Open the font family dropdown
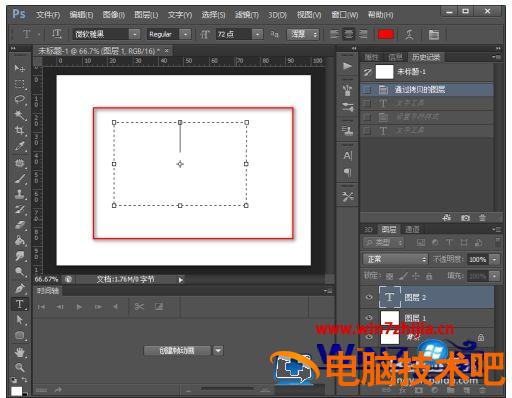The image size is (512, 398). tap(134, 34)
